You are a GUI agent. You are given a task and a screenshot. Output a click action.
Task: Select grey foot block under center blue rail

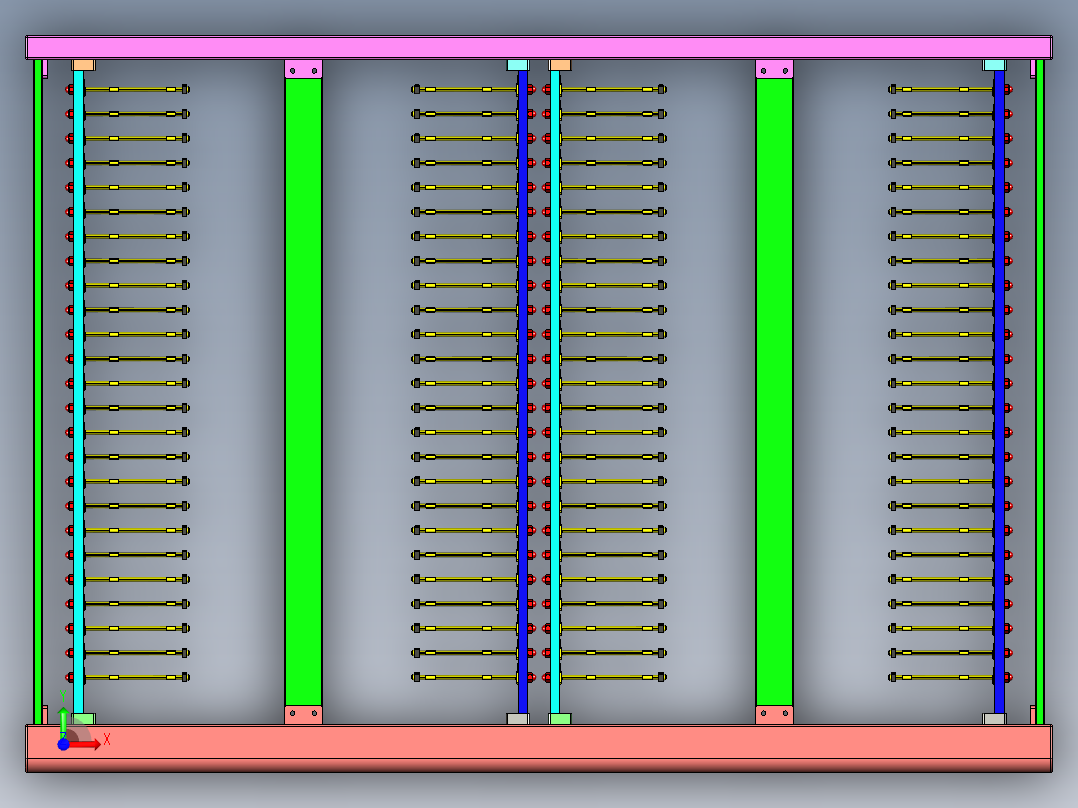(518, 719)
